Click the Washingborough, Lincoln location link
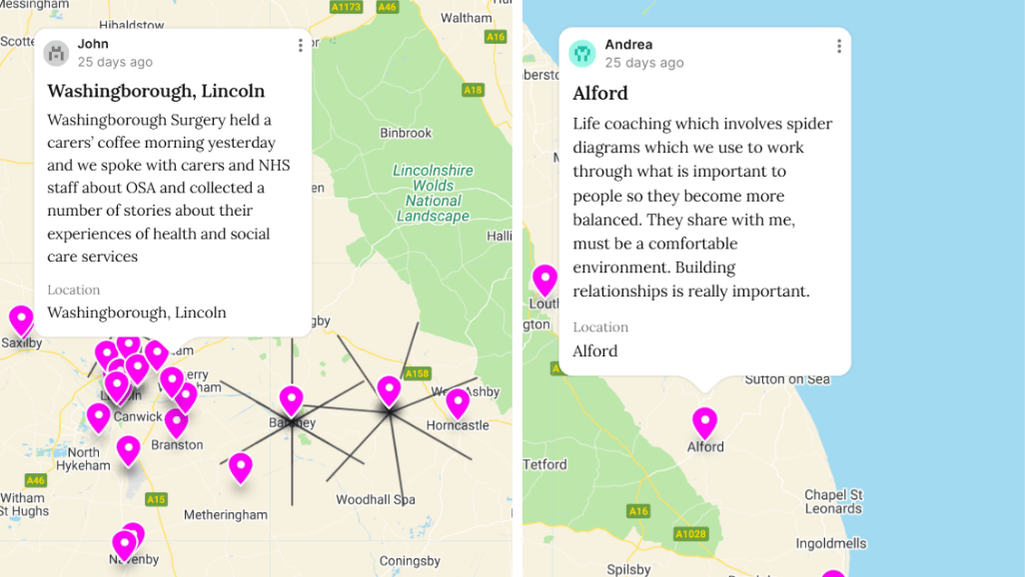Screen dimensions: 1025x577 [x=137, y=312]
